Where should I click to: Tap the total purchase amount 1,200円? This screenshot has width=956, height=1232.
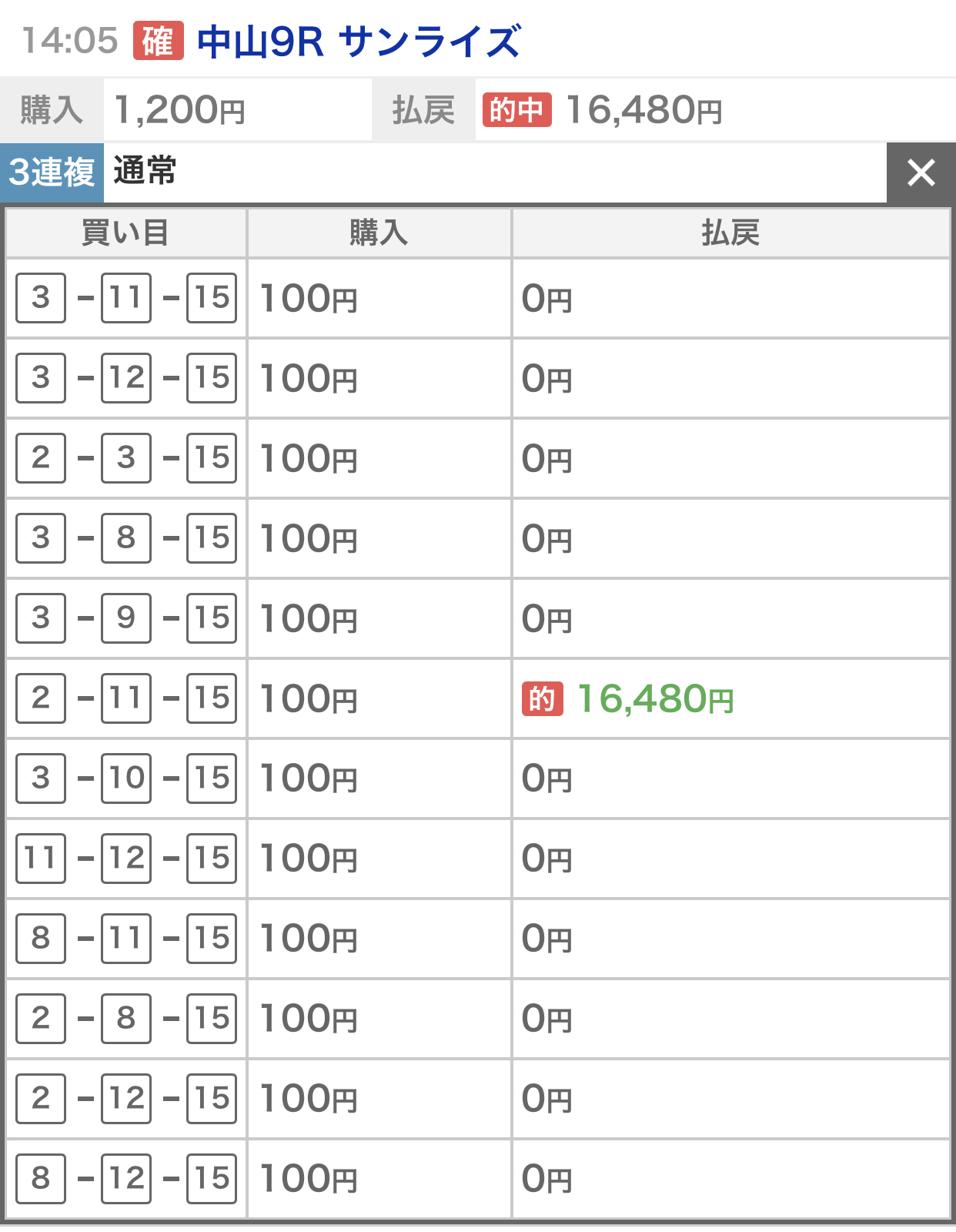(179, 110)
